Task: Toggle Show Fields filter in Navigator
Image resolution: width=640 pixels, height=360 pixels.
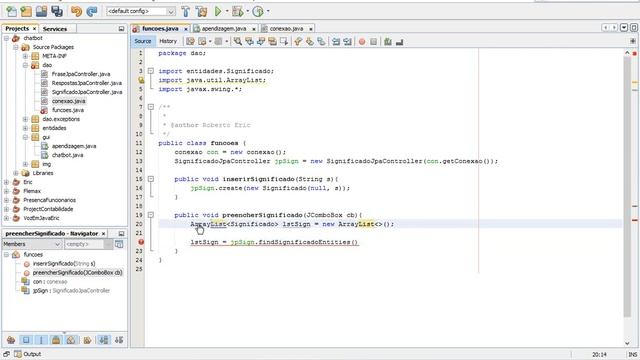Action: point(26,340)
